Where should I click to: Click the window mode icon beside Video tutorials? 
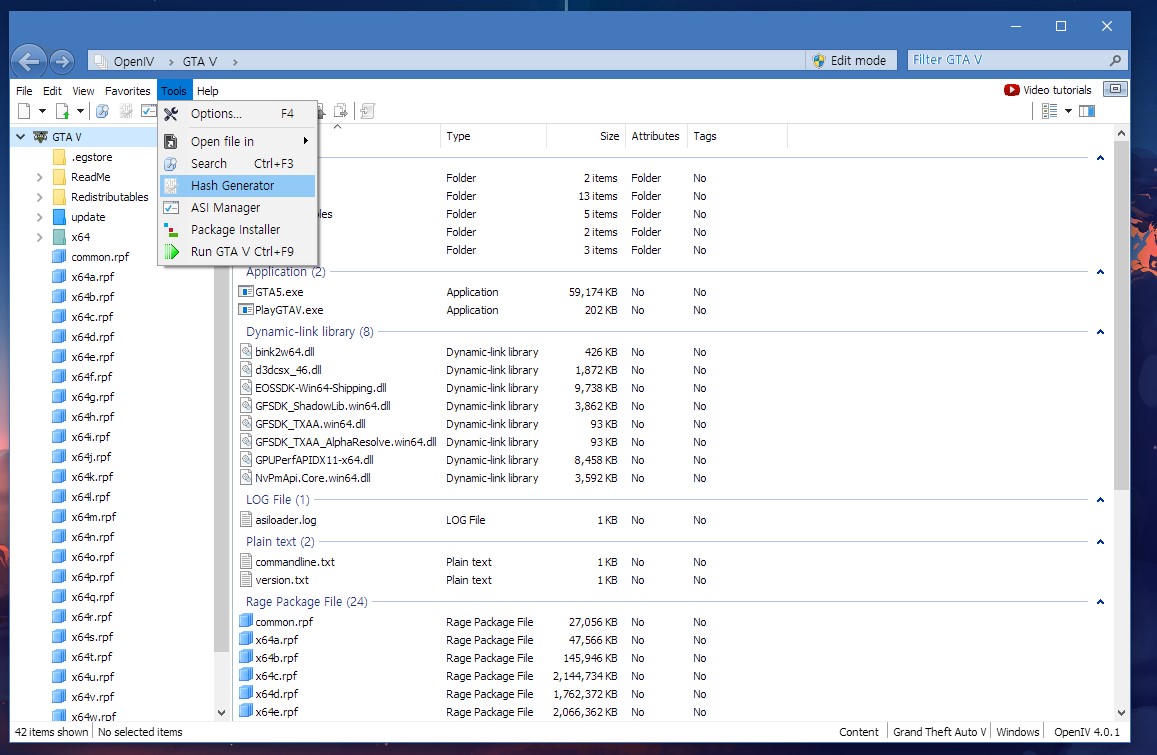click(x=1115, y=89)
